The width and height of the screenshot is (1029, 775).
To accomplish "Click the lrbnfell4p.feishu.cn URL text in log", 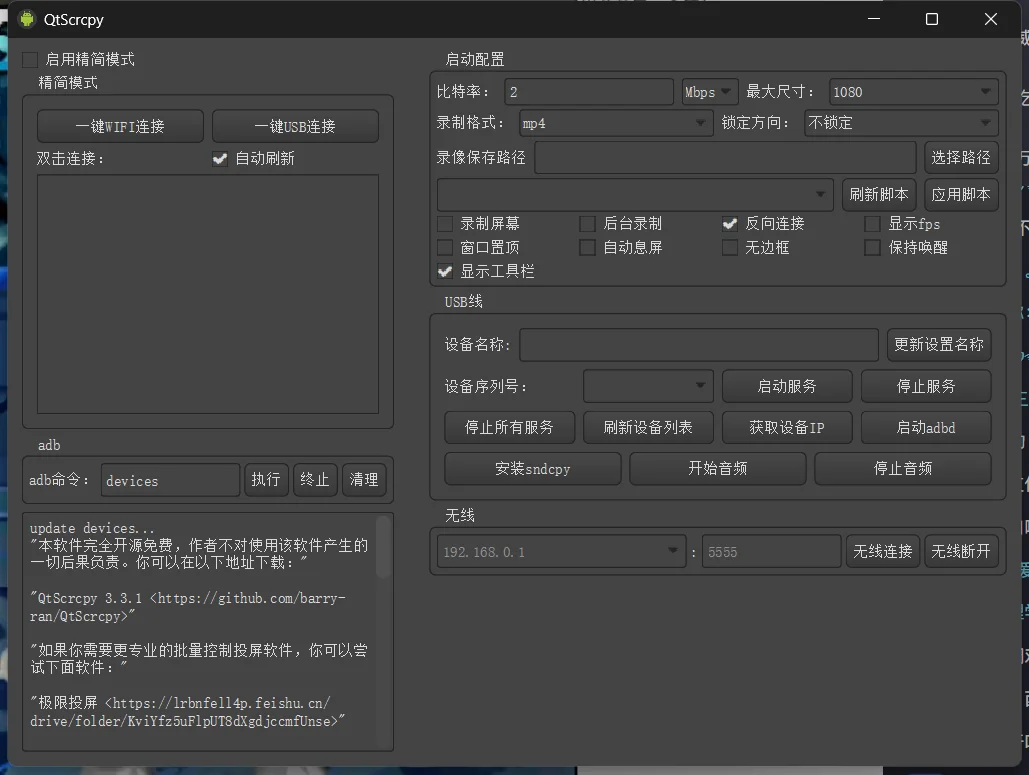I will (188, 712).
